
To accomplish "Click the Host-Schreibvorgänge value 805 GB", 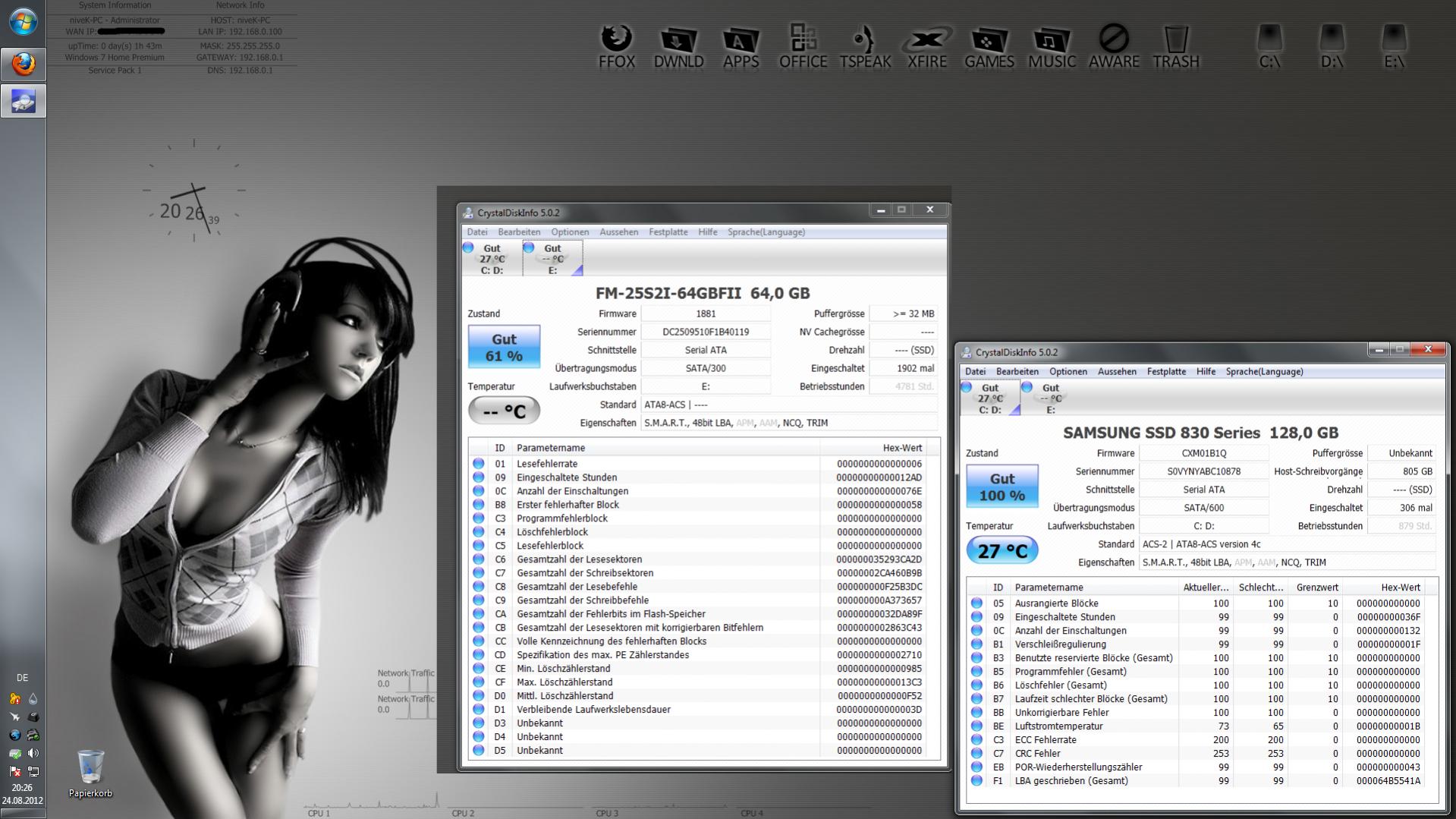I will point(1401,471).
